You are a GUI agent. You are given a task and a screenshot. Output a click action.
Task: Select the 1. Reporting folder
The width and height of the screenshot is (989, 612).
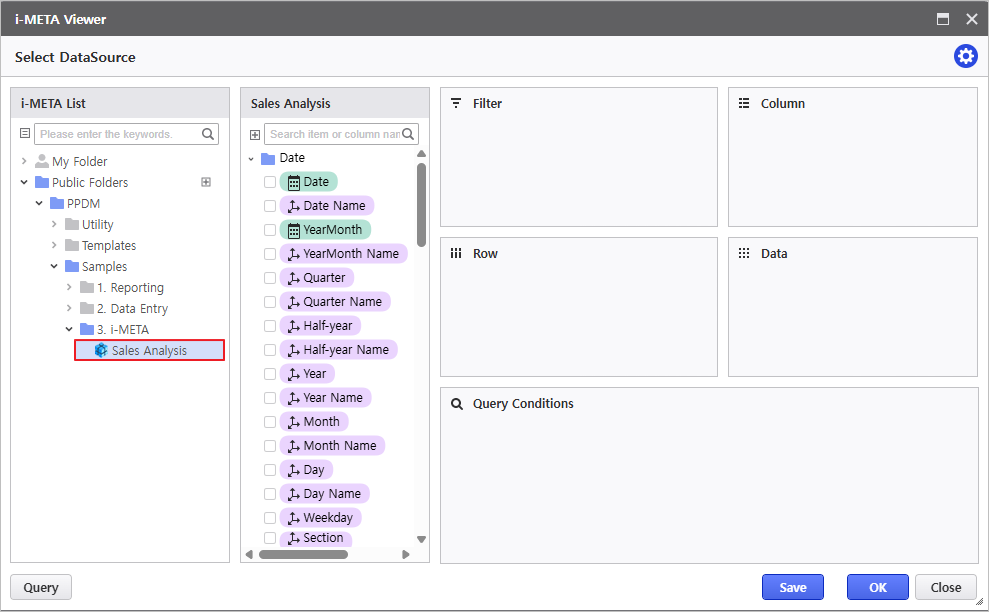pyautogui.click(x=130, y=288)
